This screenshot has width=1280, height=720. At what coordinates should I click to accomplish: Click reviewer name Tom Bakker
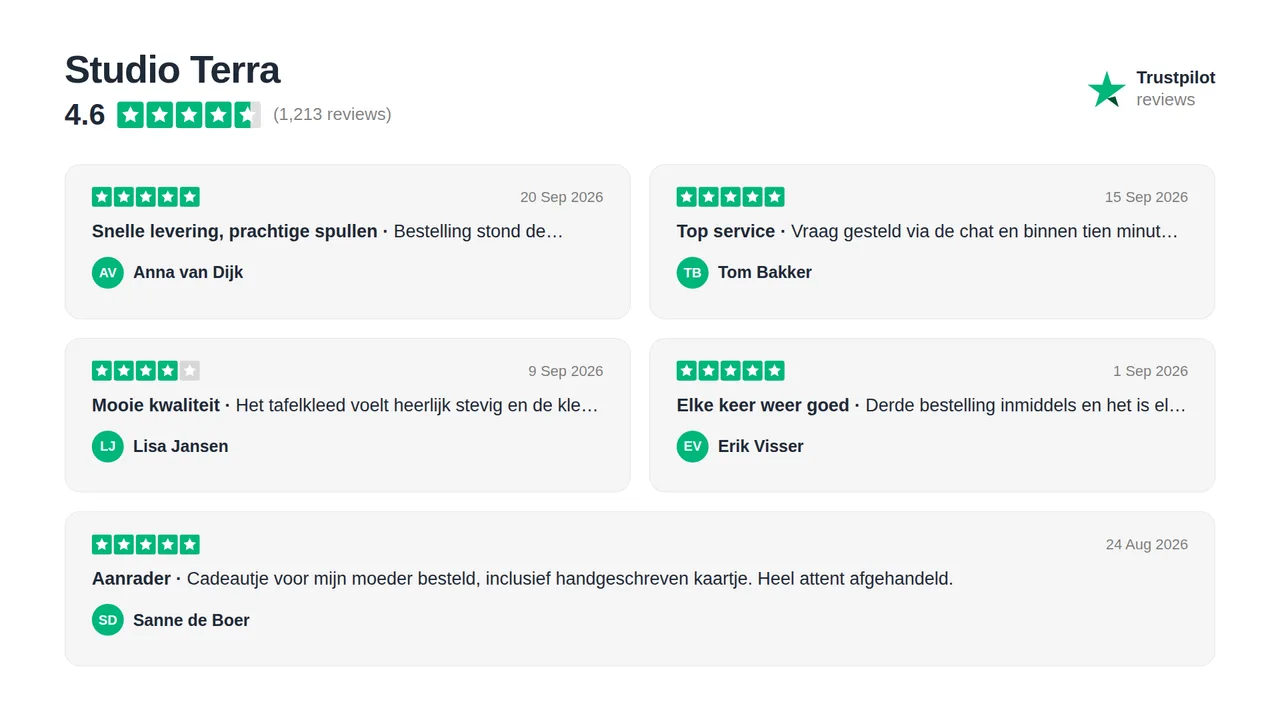765,272
